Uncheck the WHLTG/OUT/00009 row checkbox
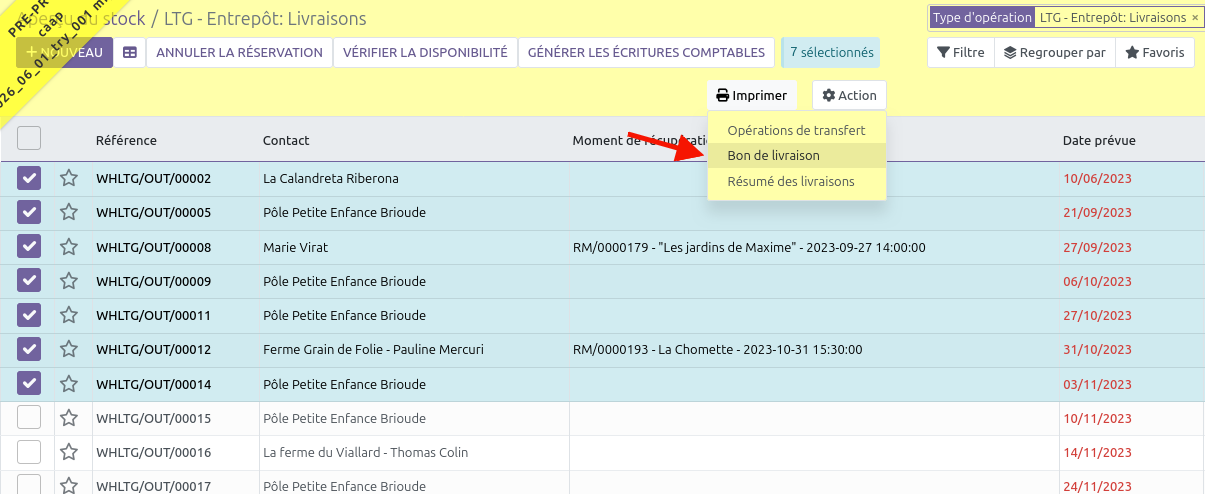The height and width of the screenshot is (494, 1205). click(x=29, y=281)
